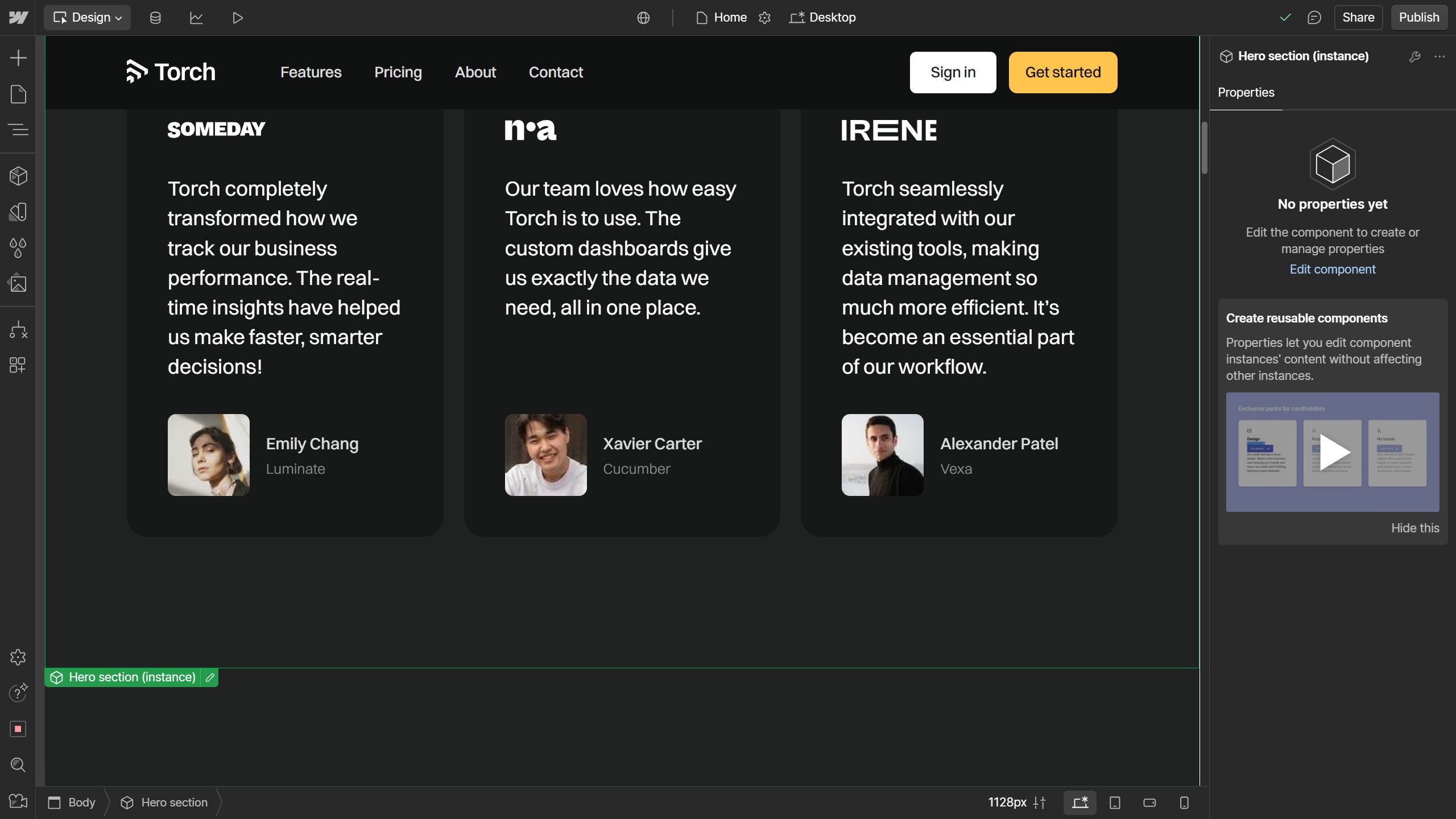Open the Assets image panel
Viewport: 1456px width, 819px height.
[18, 283]
